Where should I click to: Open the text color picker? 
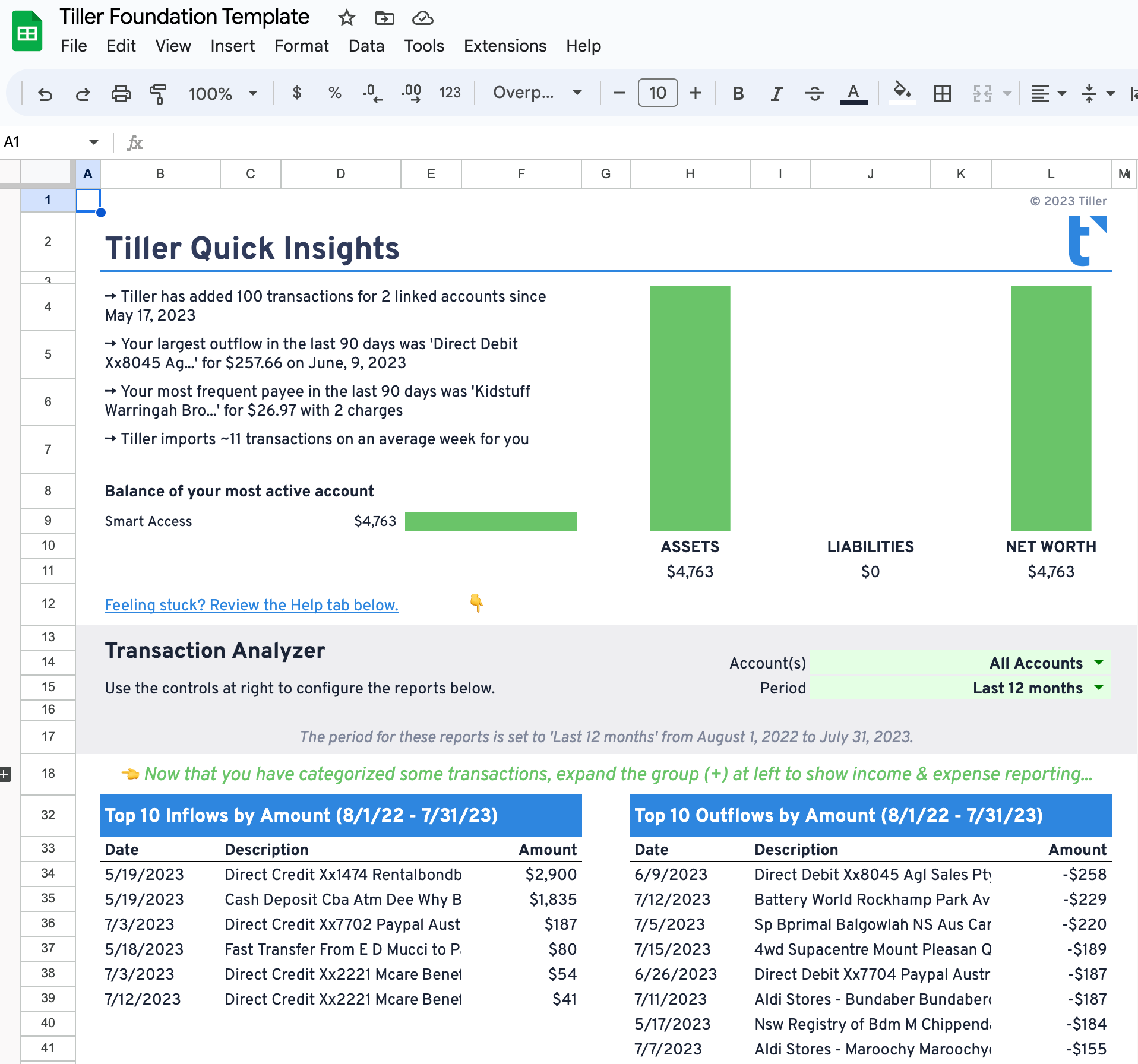(853, 93)
